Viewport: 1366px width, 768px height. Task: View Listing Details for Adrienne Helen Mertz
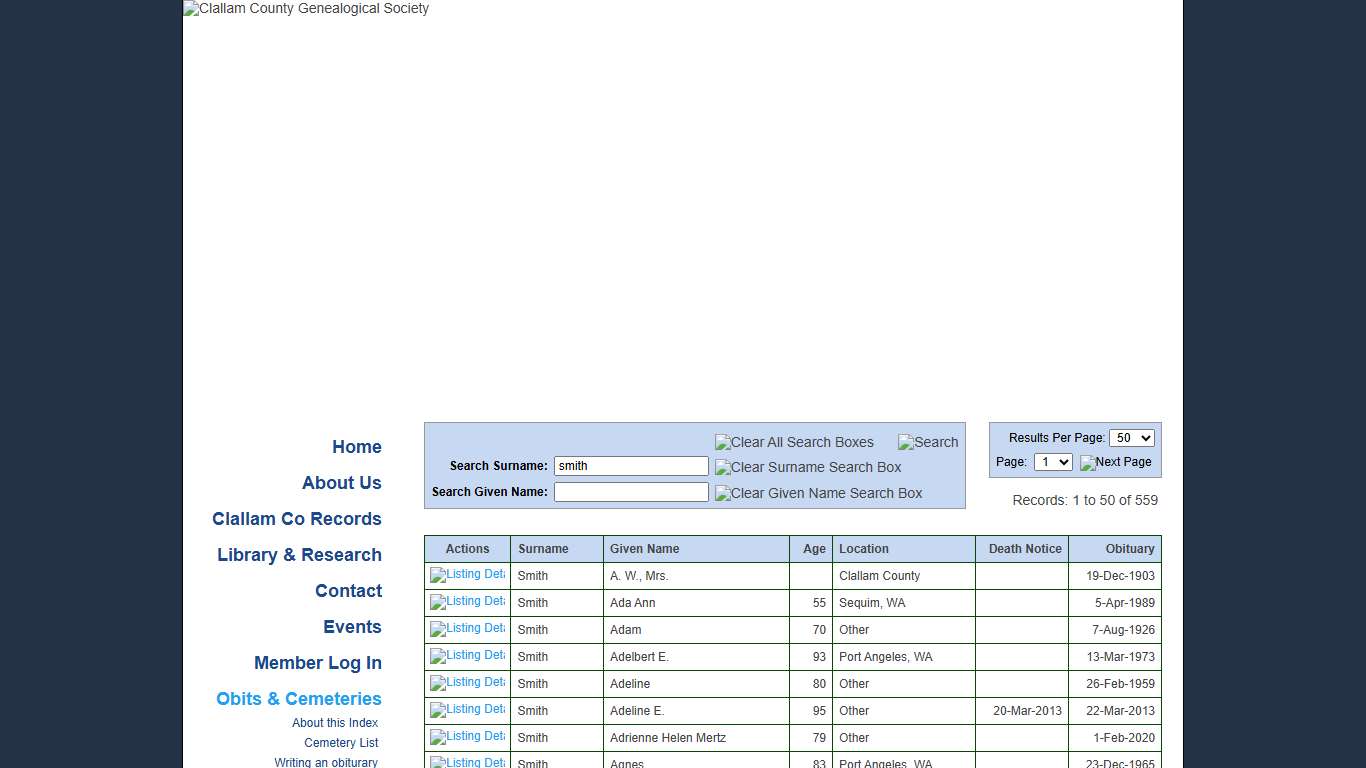tap(467, 737)
